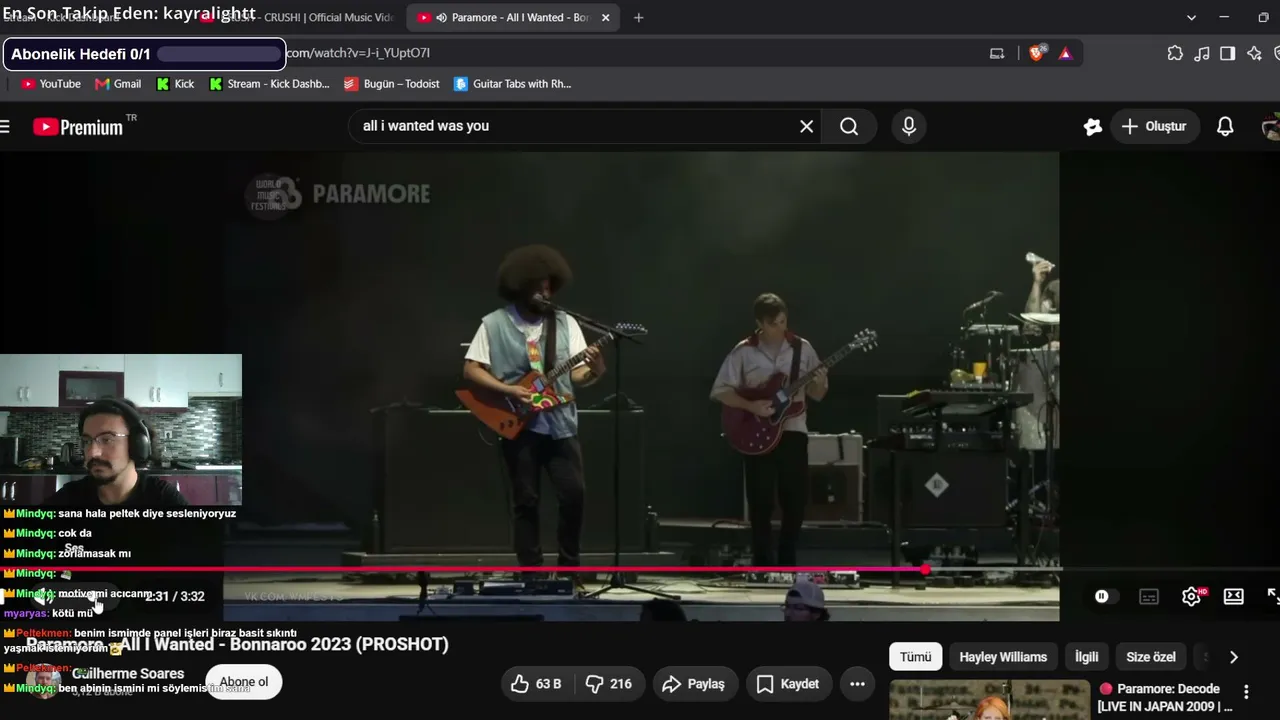This screenshot has width=1280, height=720.
Task: Select the Paramore - All I Wanted tab
Action: click(514, 17)
